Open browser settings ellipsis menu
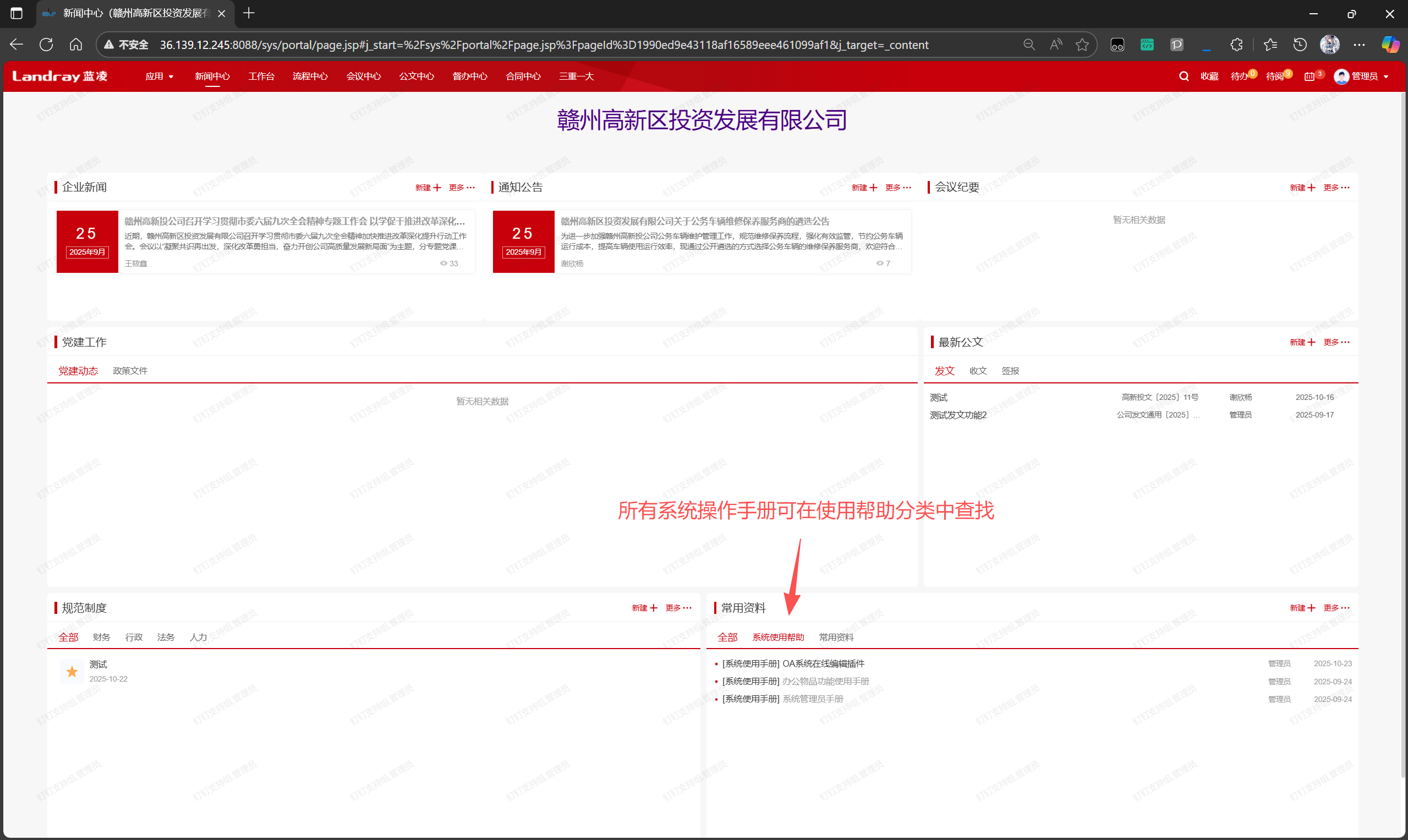Screen dimensions: 1408x840 click(1360, 45)
